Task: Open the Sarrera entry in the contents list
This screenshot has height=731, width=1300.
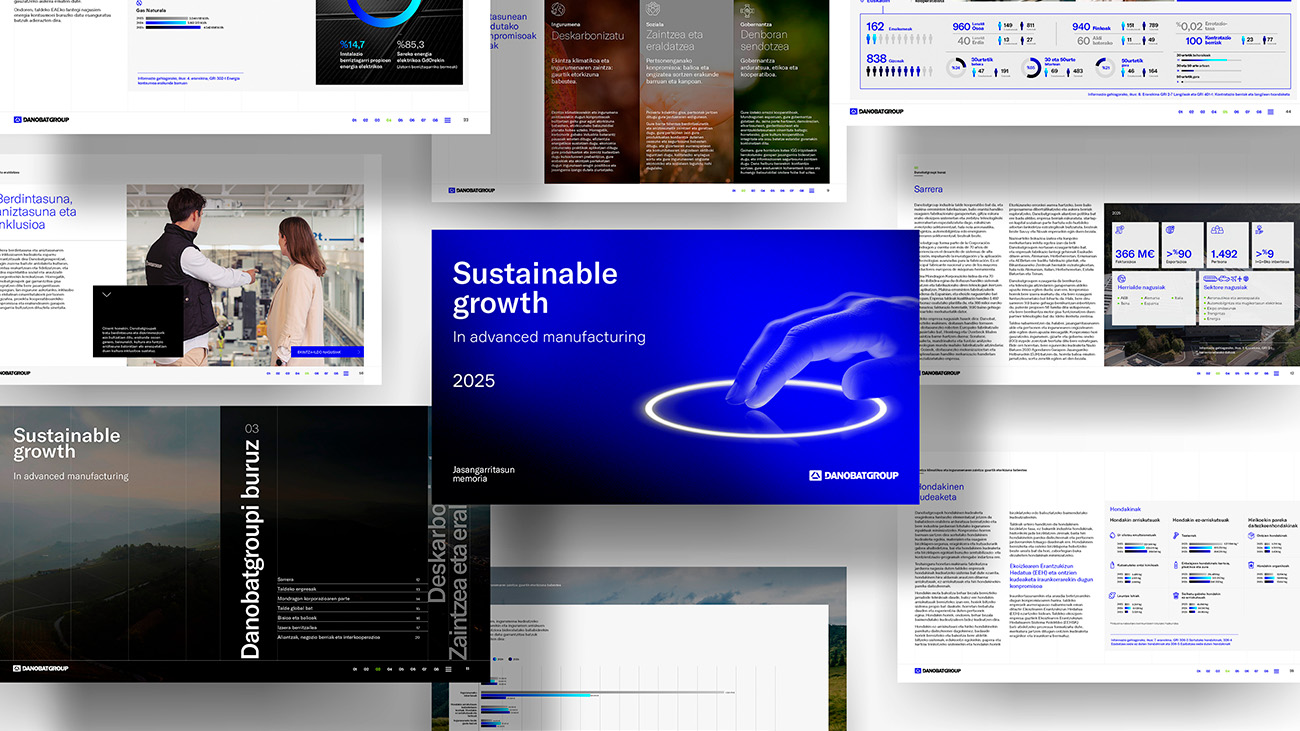Action: [x=348, y=579]
